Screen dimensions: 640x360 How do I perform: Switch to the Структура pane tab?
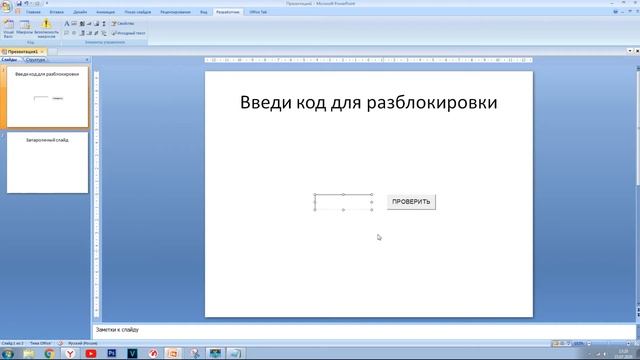(35, 60)
